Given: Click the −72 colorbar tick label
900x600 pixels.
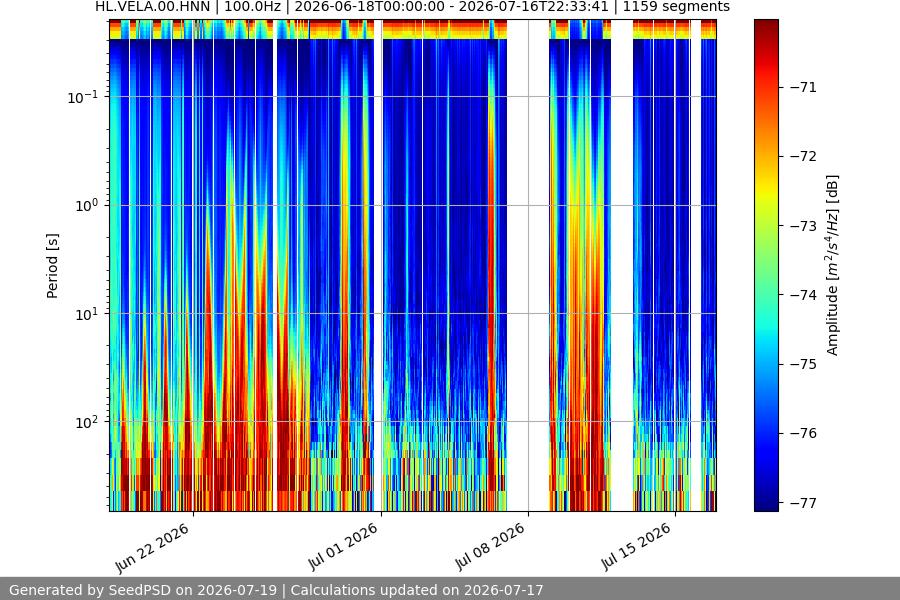Looking at the screenshot, I should [802, 156].
